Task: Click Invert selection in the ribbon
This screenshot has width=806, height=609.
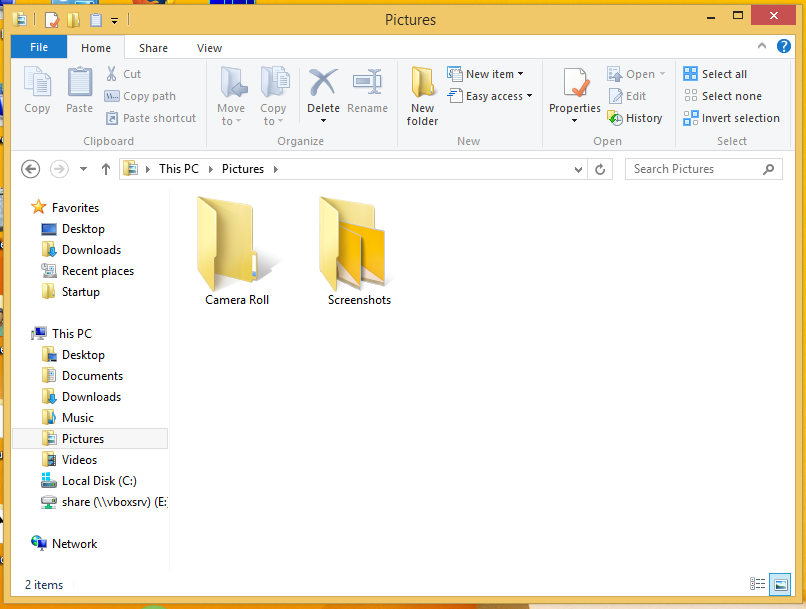Action: point(731,117)
